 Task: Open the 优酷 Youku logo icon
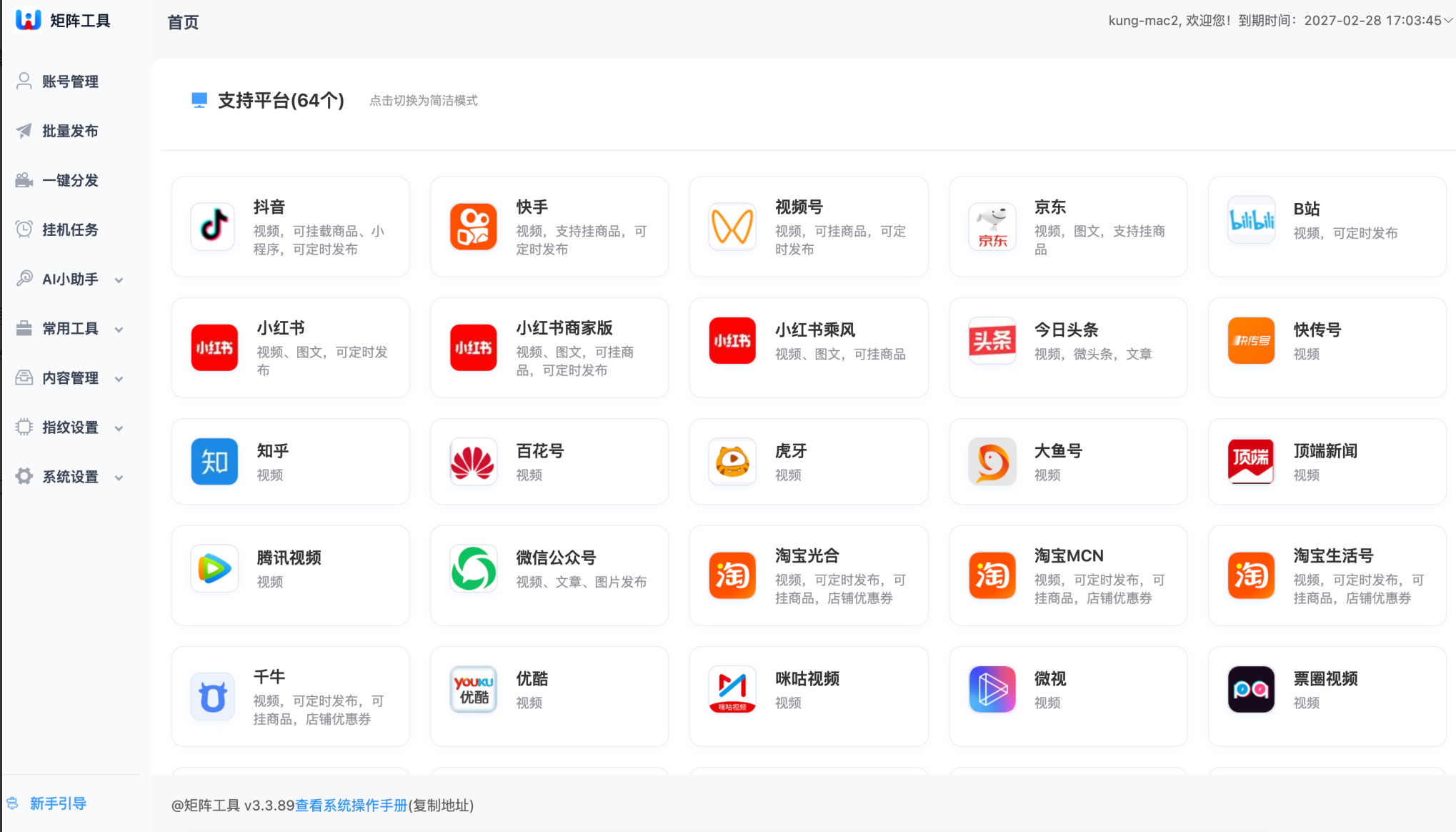click(473, 690)
